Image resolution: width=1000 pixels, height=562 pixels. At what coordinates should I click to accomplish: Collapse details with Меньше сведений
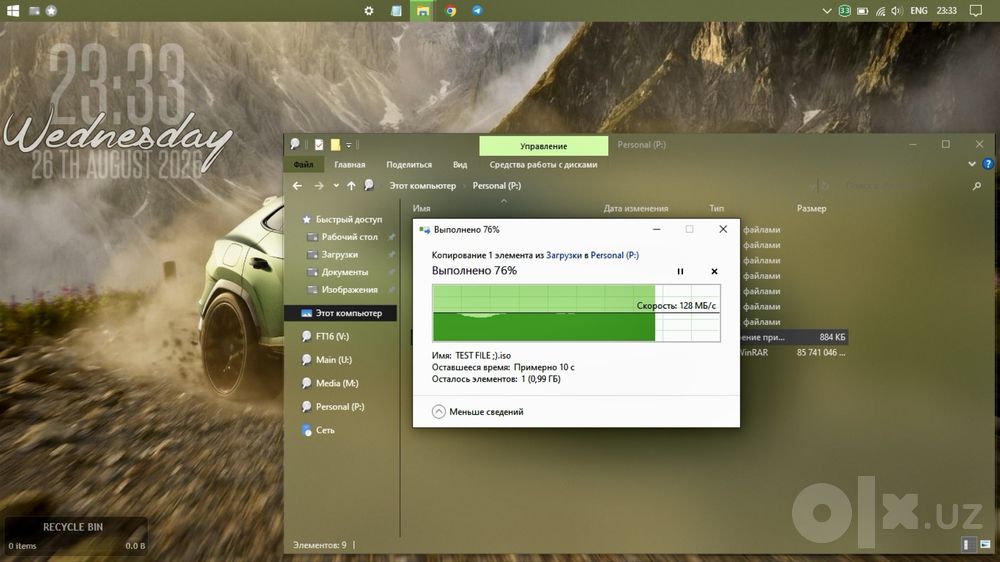pos(478,412)
